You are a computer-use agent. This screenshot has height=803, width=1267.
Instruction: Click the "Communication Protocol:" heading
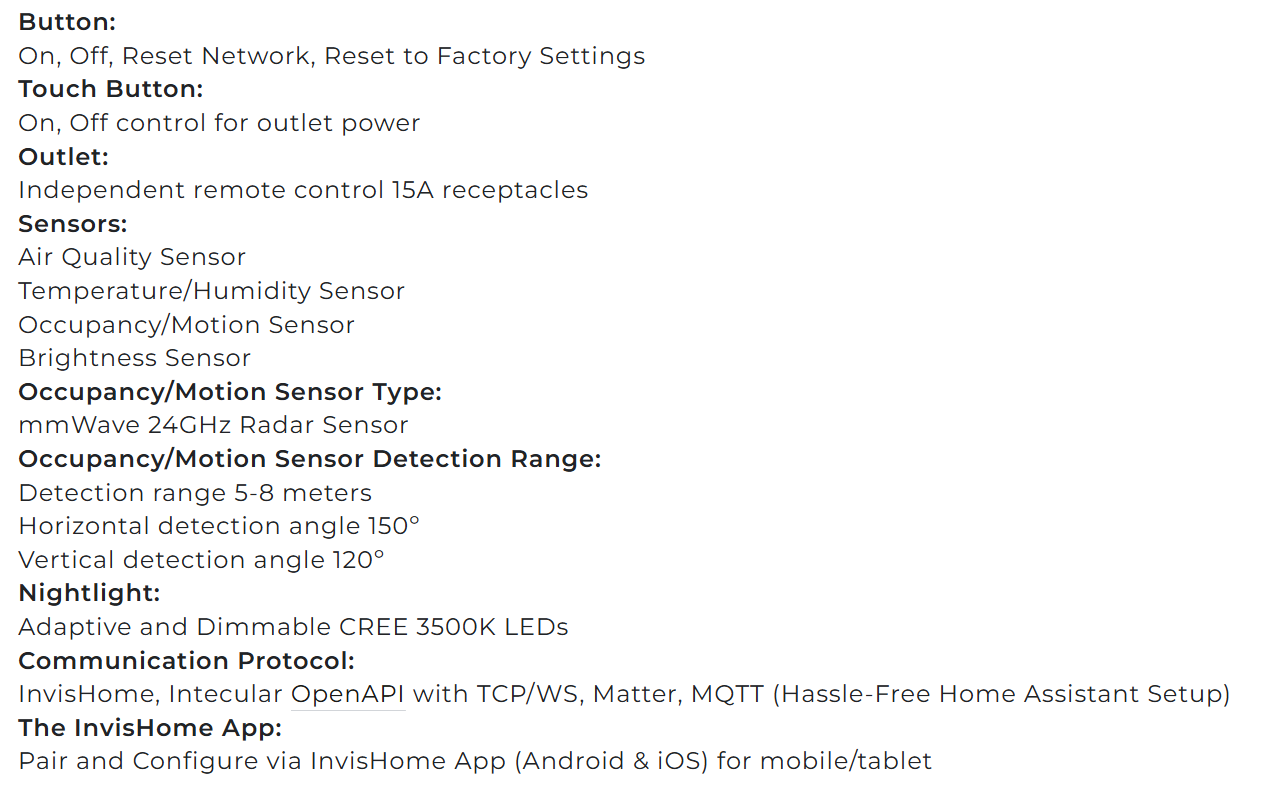pos(186,660)
